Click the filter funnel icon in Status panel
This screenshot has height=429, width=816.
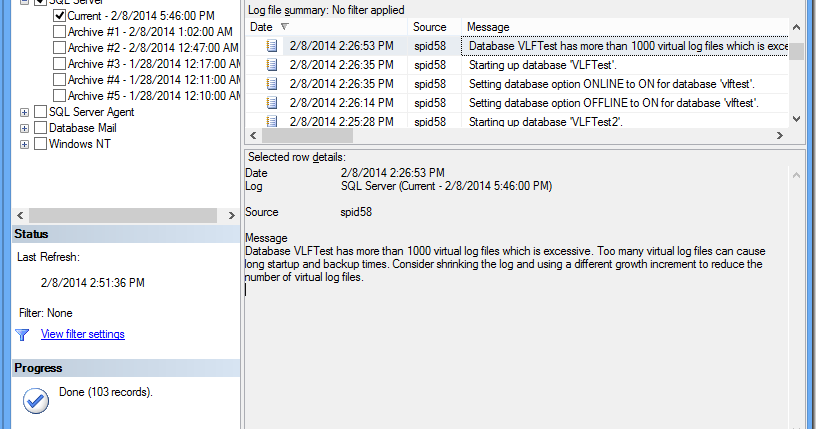[x=23, y=334]
